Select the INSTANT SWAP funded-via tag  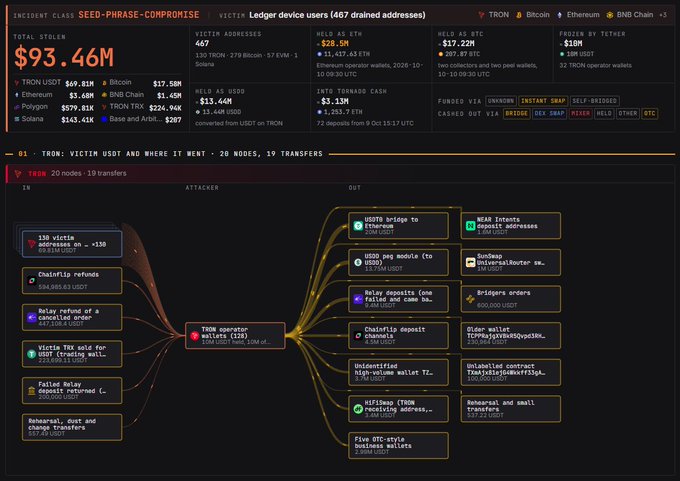(x=543, y=101)
